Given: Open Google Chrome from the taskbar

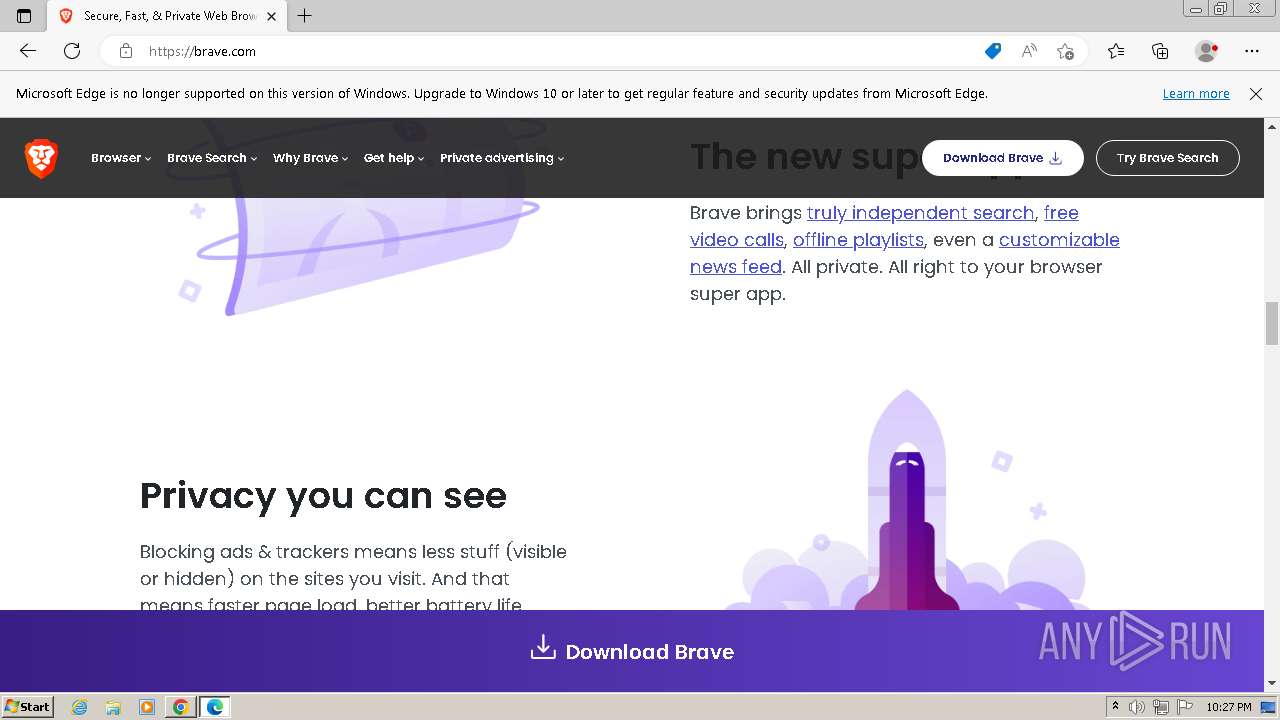Looking at the screenshot, I should pos(180,707).
